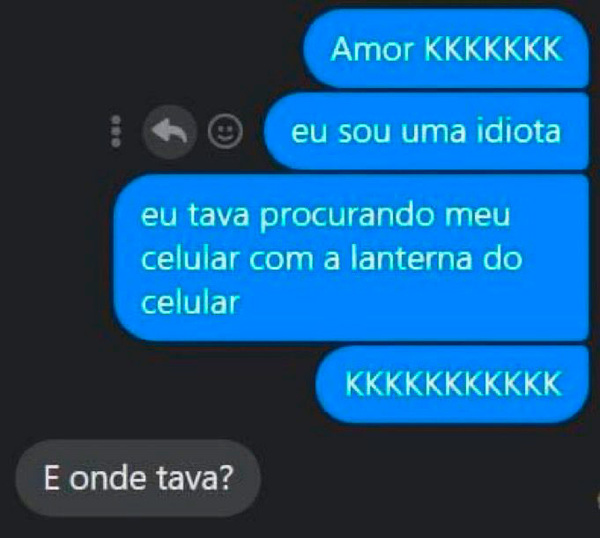
Task: Open the smiley emoji reaction picker
Action: pos(225,132)
